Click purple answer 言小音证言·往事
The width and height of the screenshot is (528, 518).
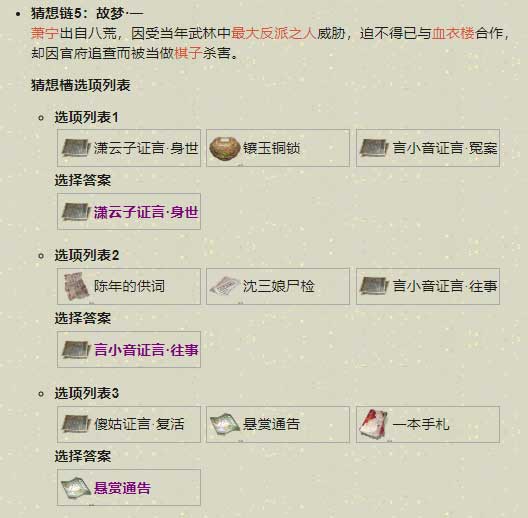pyautogui.click(x=146, y=350)
